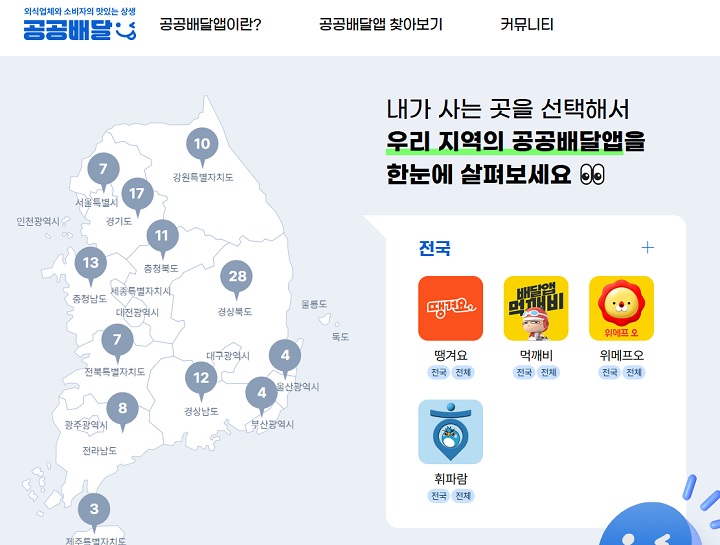Open the 위메프오 app icon
The height and width of the screenshot is (545, 720).
(621, 308)
